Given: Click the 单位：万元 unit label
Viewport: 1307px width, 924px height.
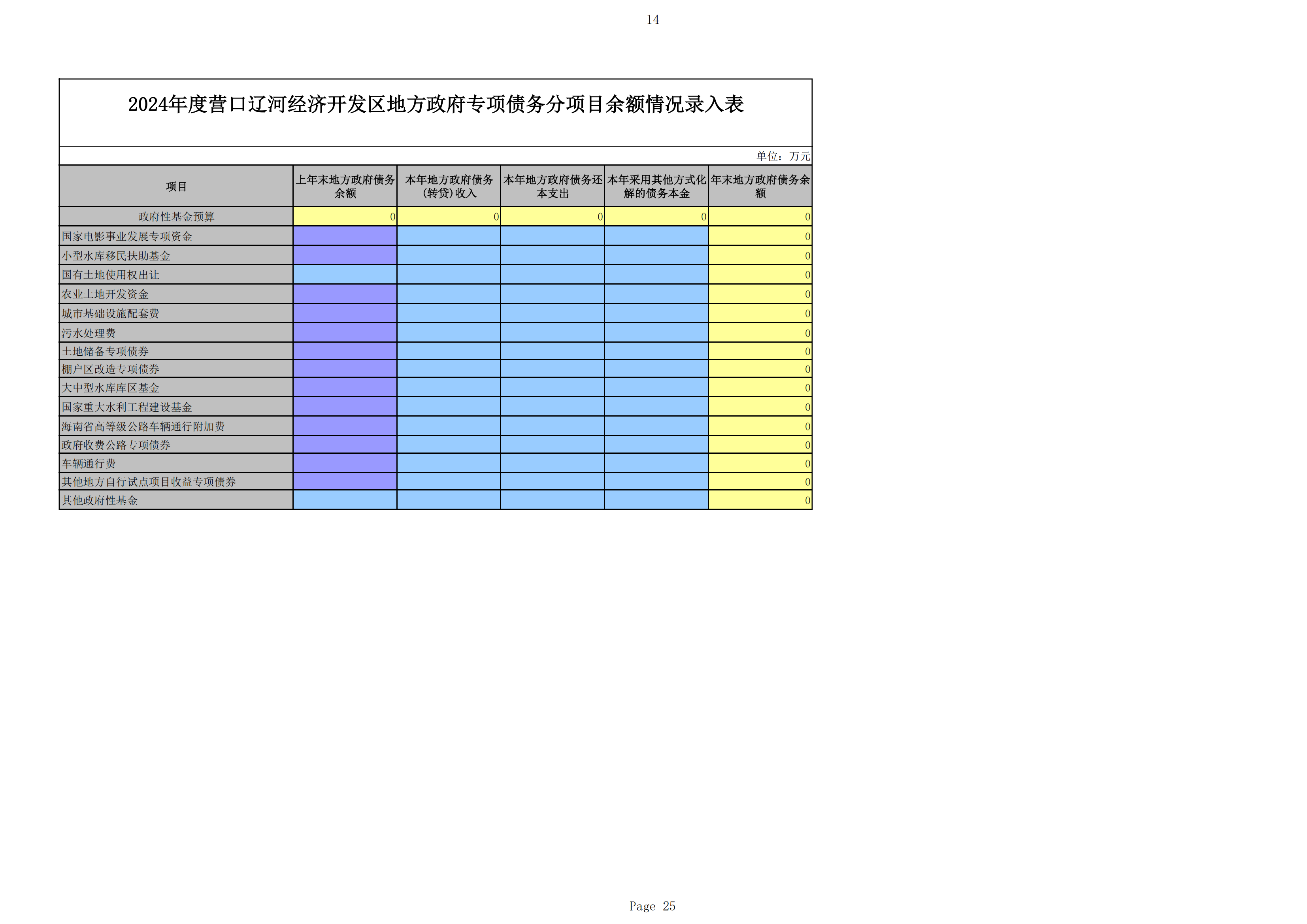Looking at the screenshot, I should point(783,156).
